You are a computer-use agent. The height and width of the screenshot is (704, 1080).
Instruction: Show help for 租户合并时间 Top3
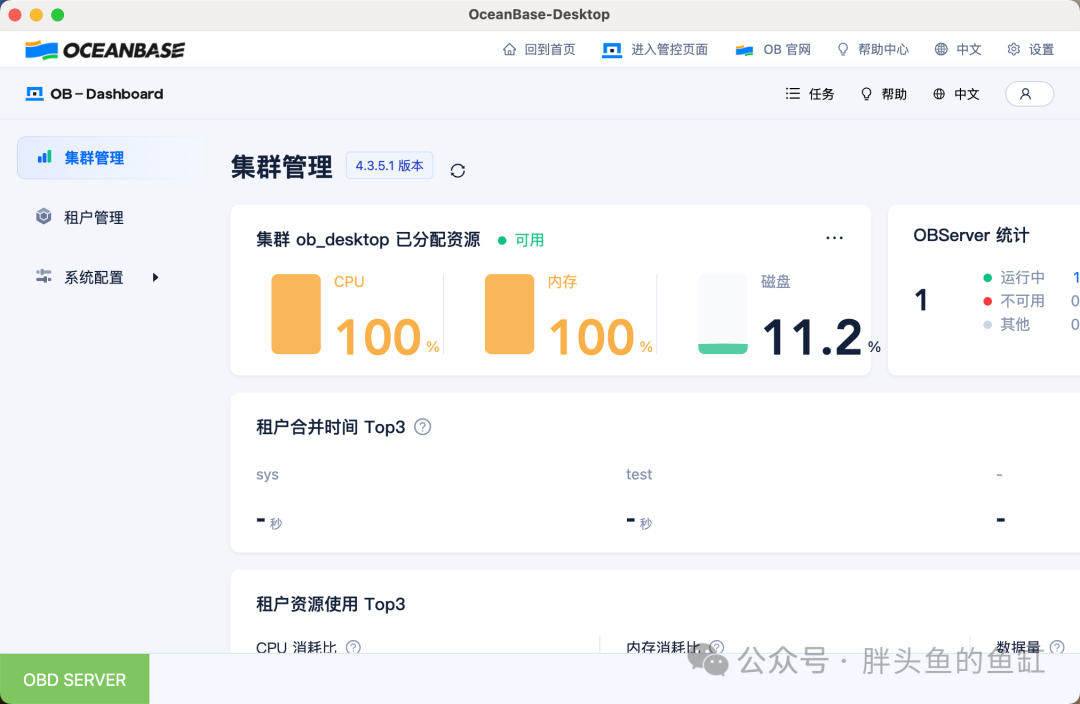(423, 427)
